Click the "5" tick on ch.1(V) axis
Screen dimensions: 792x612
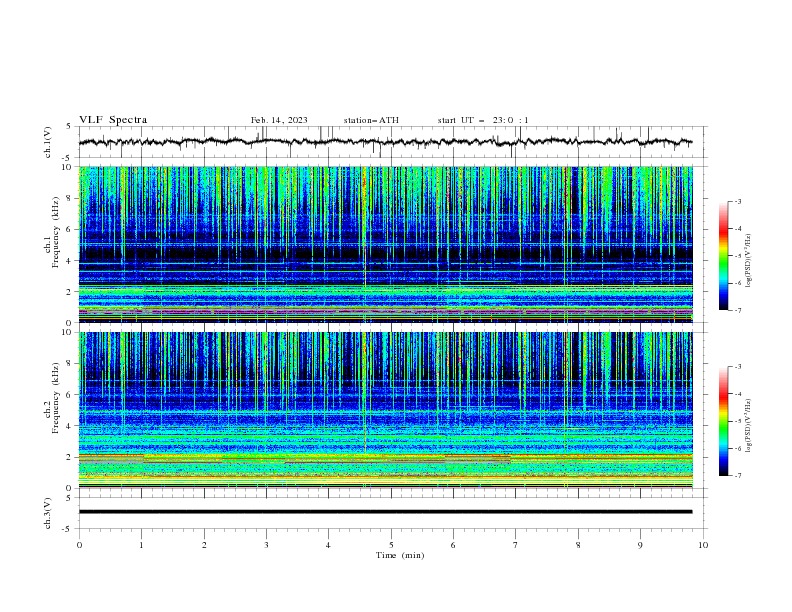point(69,127)
